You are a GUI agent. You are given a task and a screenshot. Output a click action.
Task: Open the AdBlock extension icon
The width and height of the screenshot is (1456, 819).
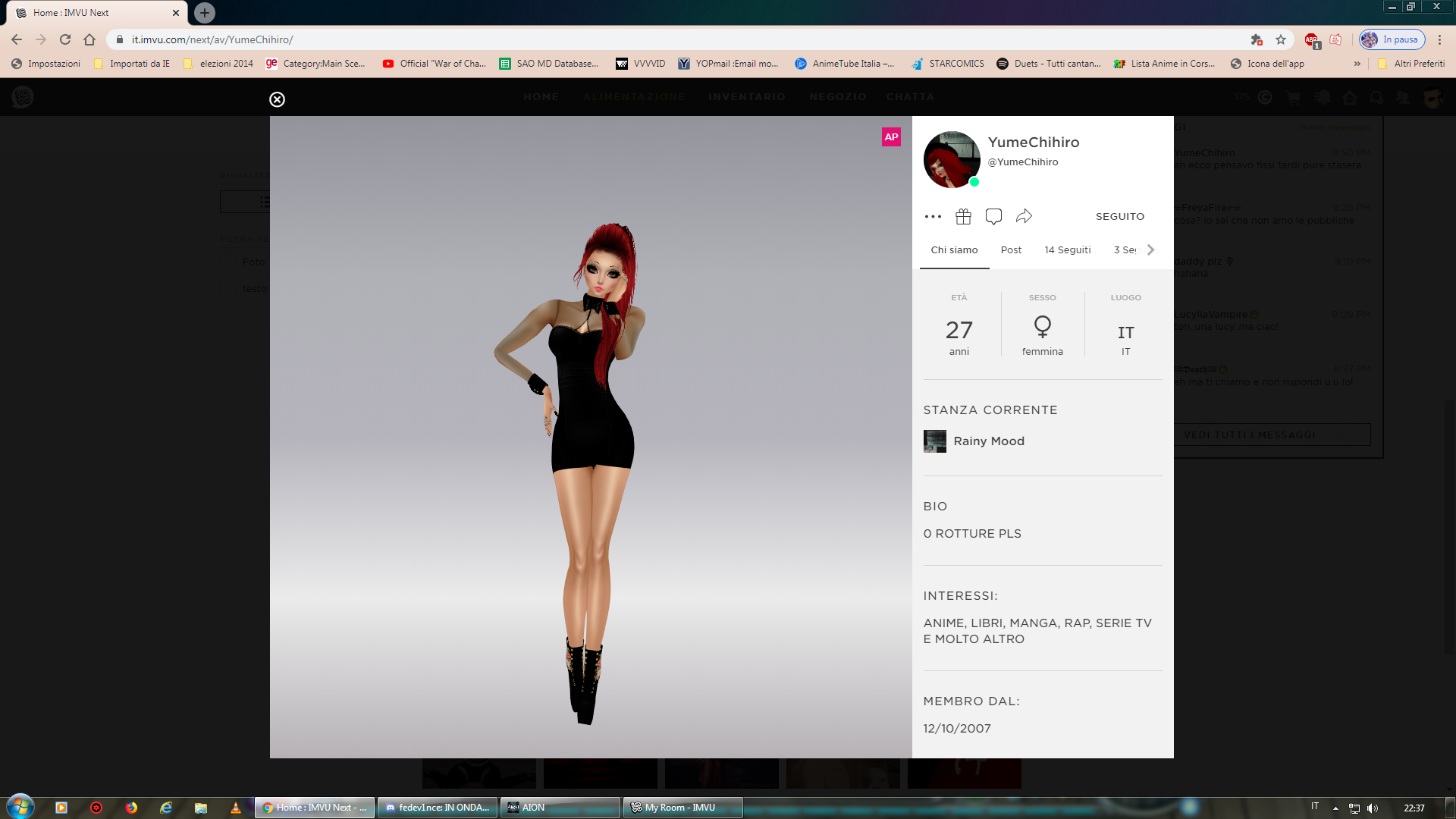(1311, 39)
